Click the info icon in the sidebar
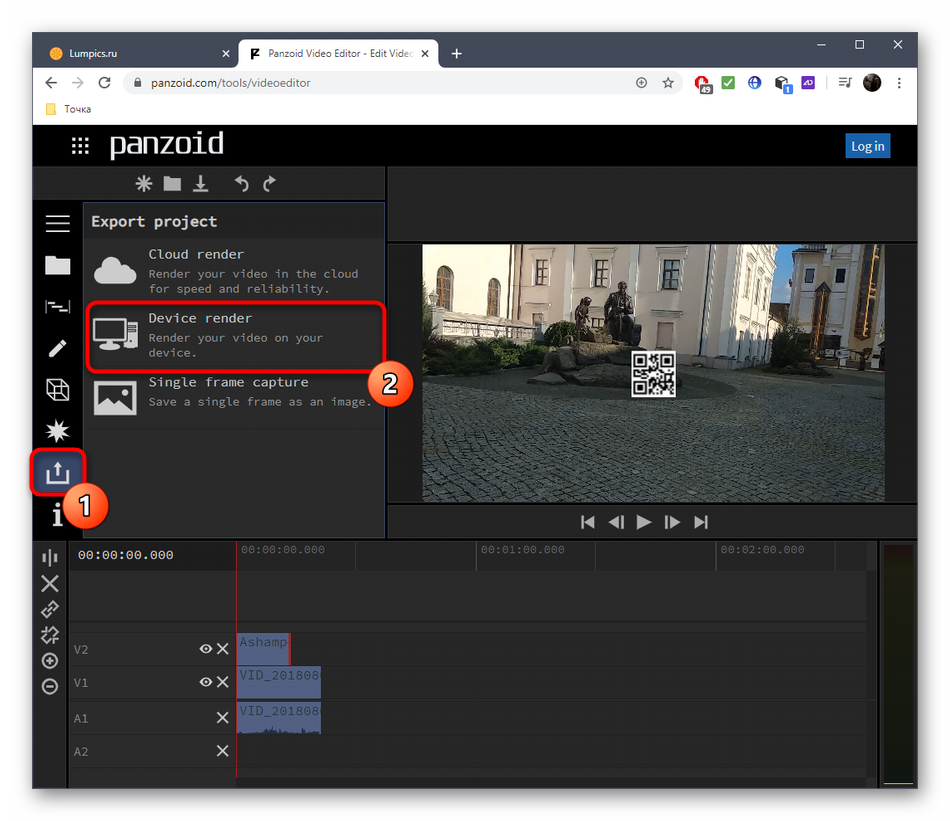Viewport: 950px width, 821px height. click(x=57, y=514)
